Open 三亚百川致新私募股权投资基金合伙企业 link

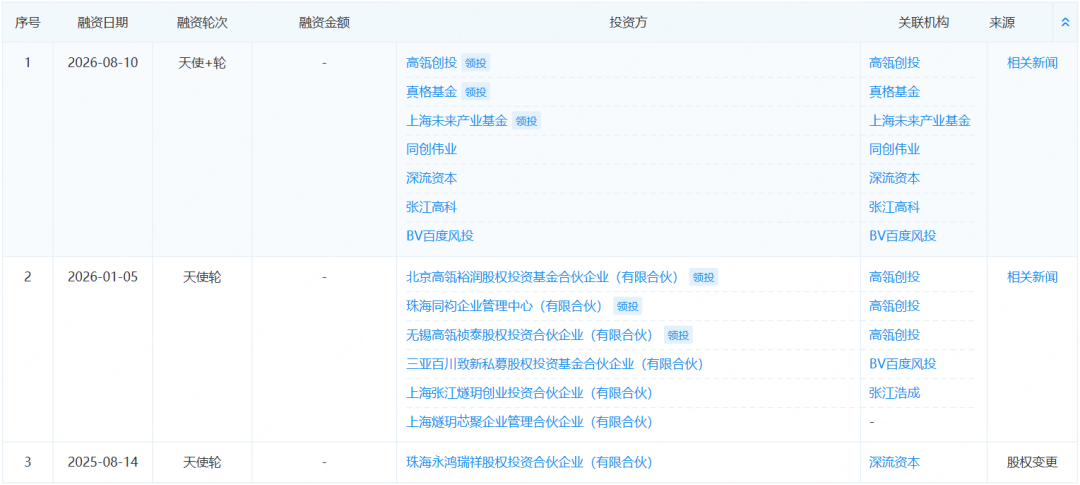(555, 364)
